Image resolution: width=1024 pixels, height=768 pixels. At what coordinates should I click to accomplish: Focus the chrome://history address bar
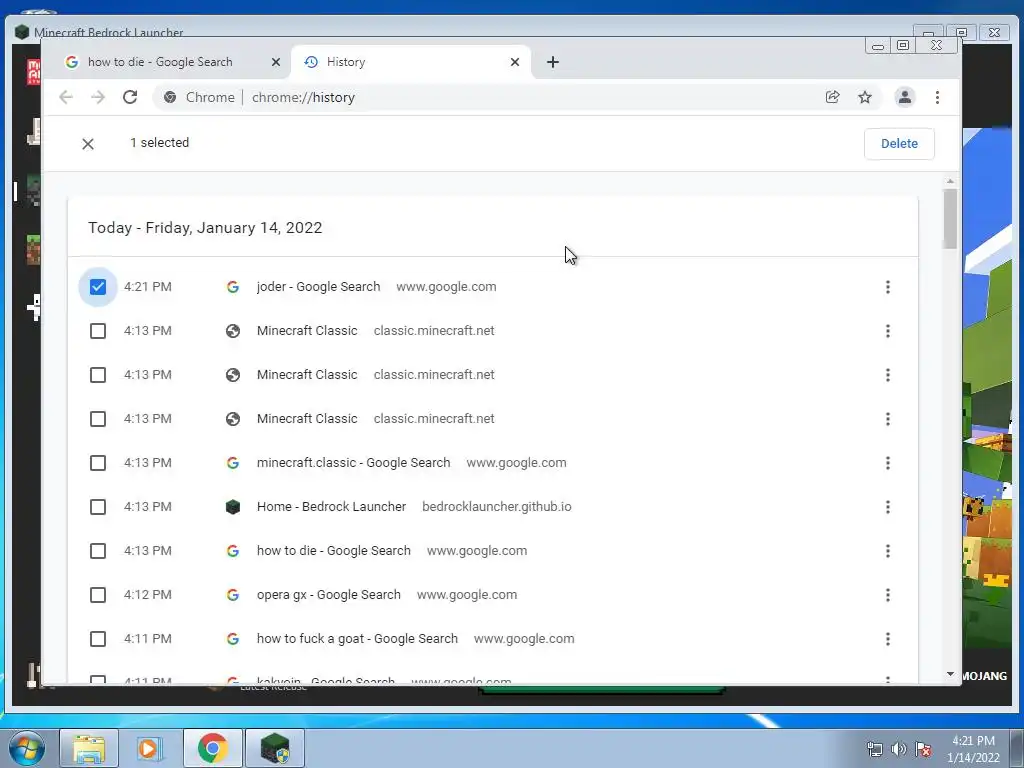[483, 97]
